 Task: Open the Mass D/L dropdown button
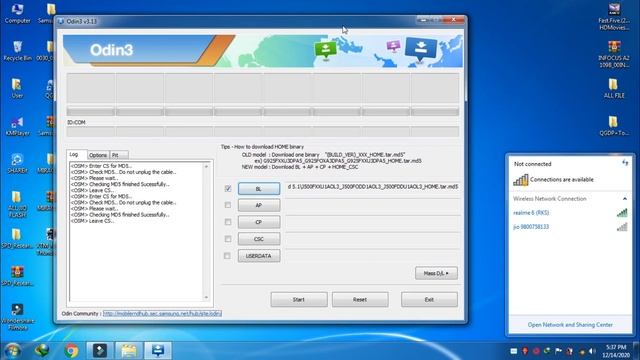436,273
